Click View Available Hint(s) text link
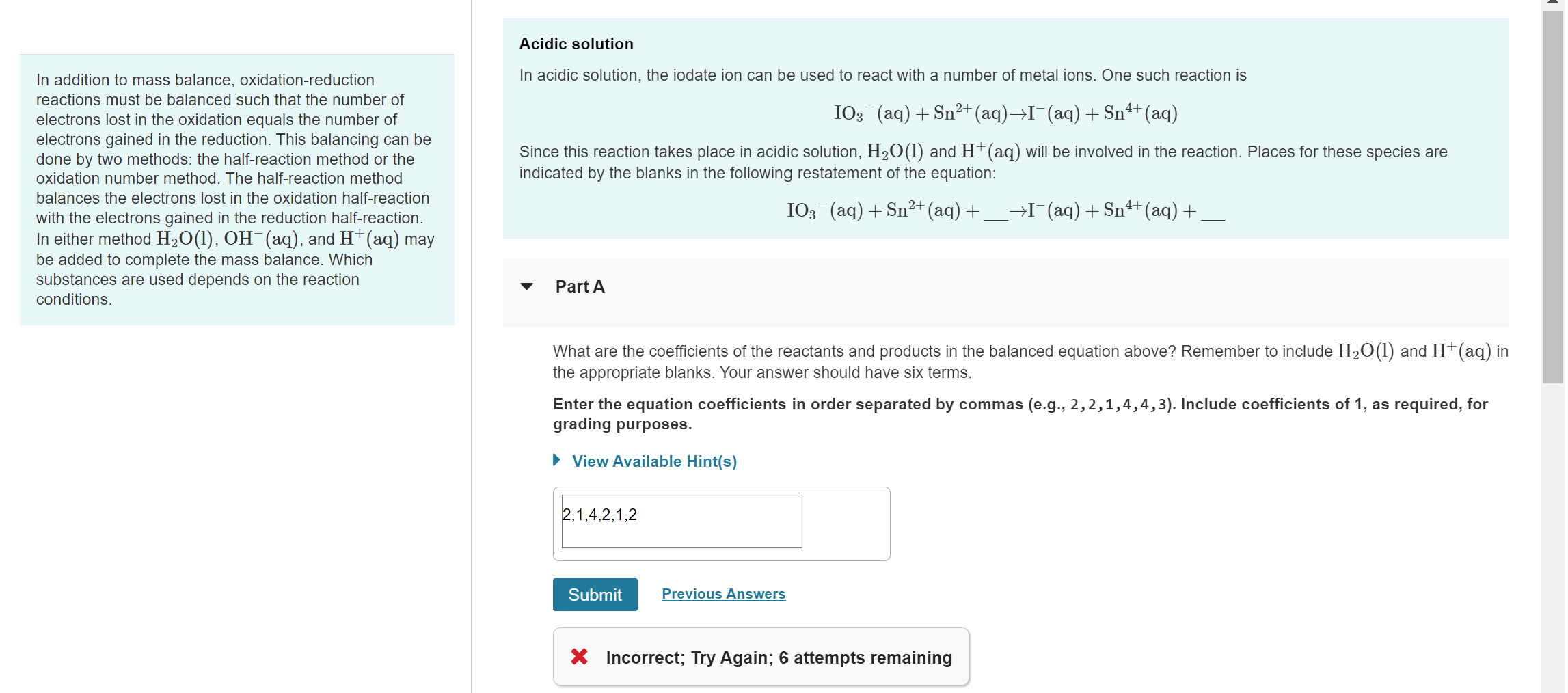 coord(653,461)
